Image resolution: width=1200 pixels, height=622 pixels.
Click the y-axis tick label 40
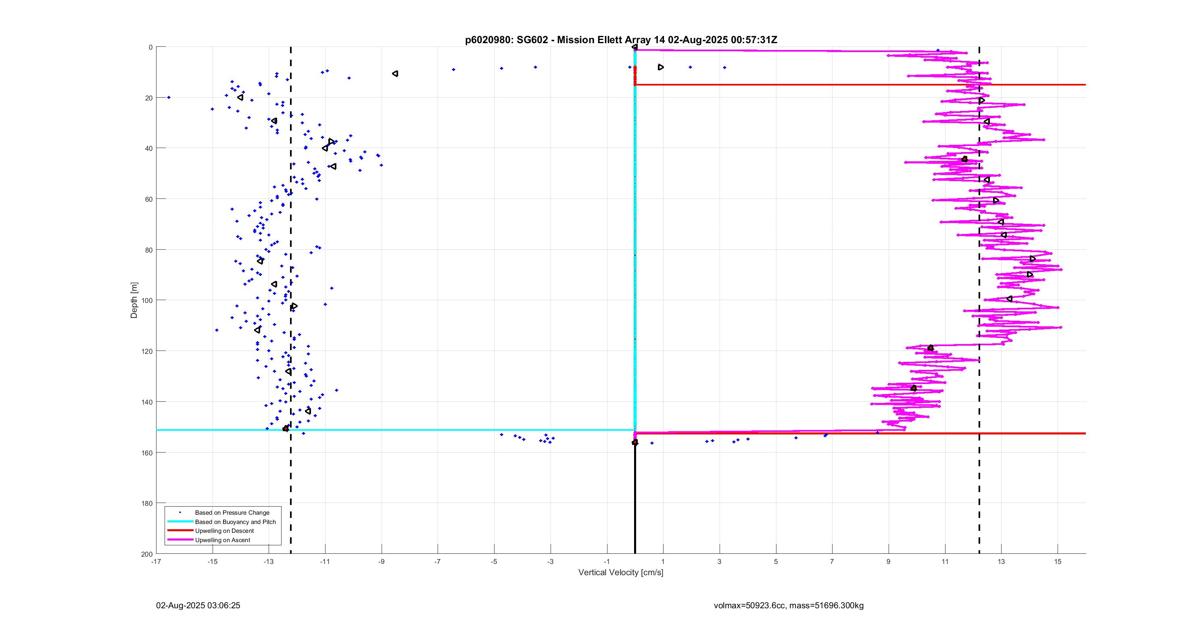(x=147, y=148)
